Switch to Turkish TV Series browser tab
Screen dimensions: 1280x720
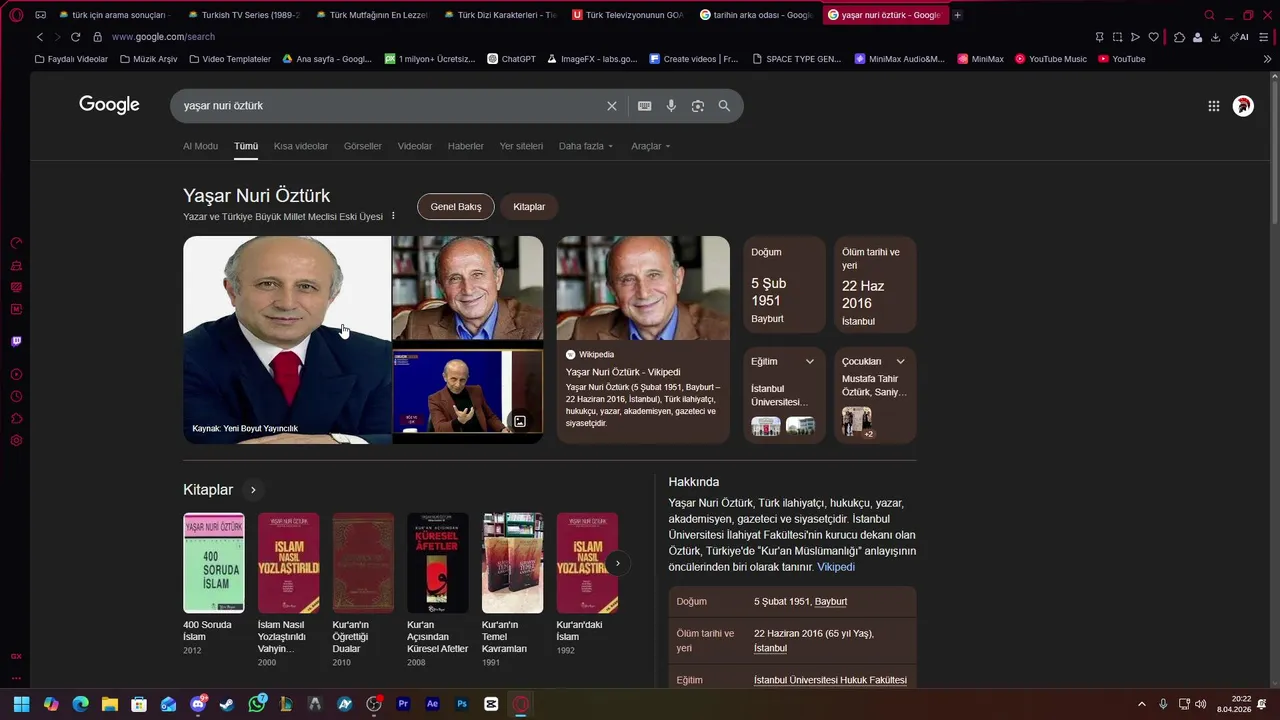[243, 15]
